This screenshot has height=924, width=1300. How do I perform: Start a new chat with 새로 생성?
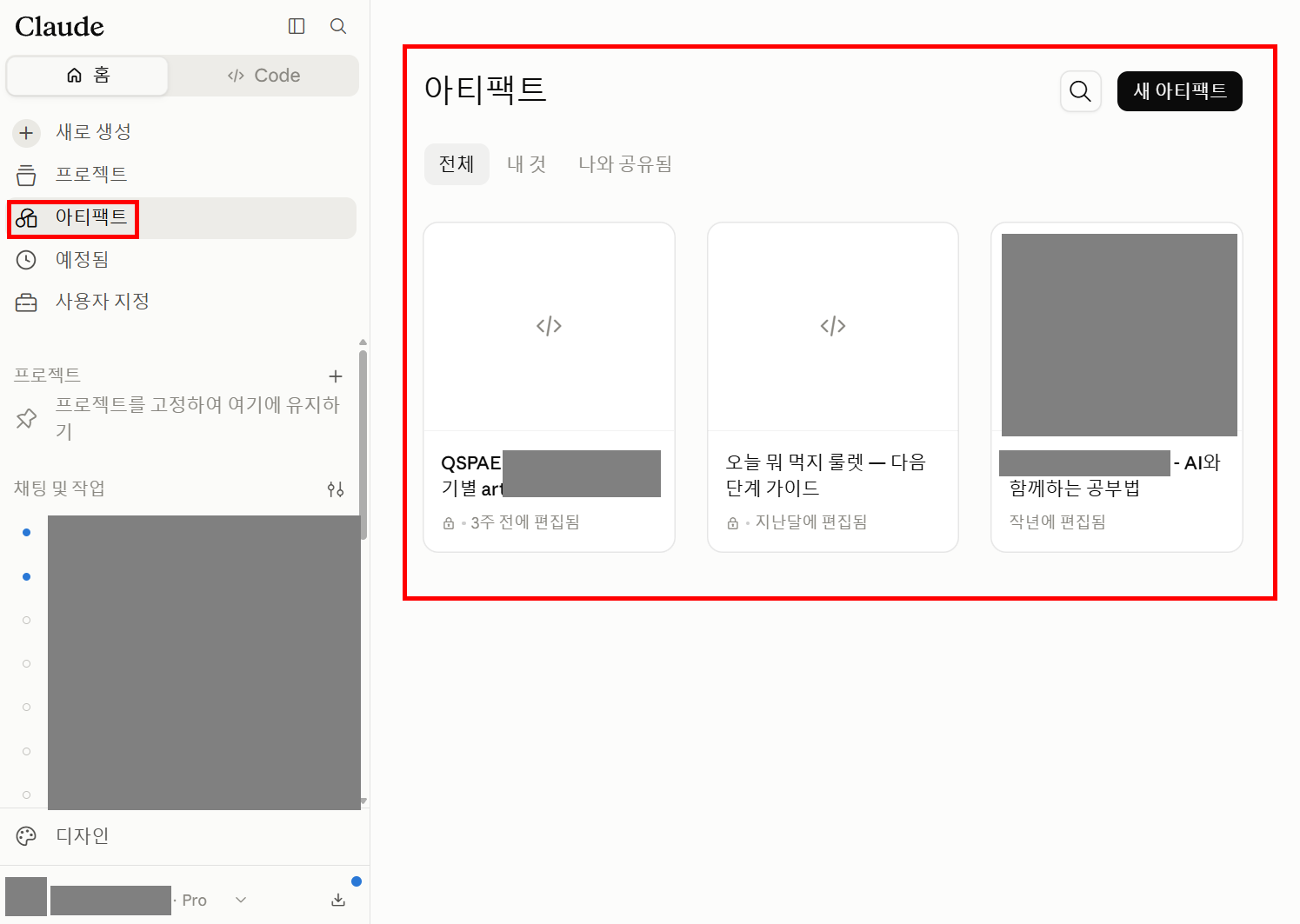coord(182,132)
